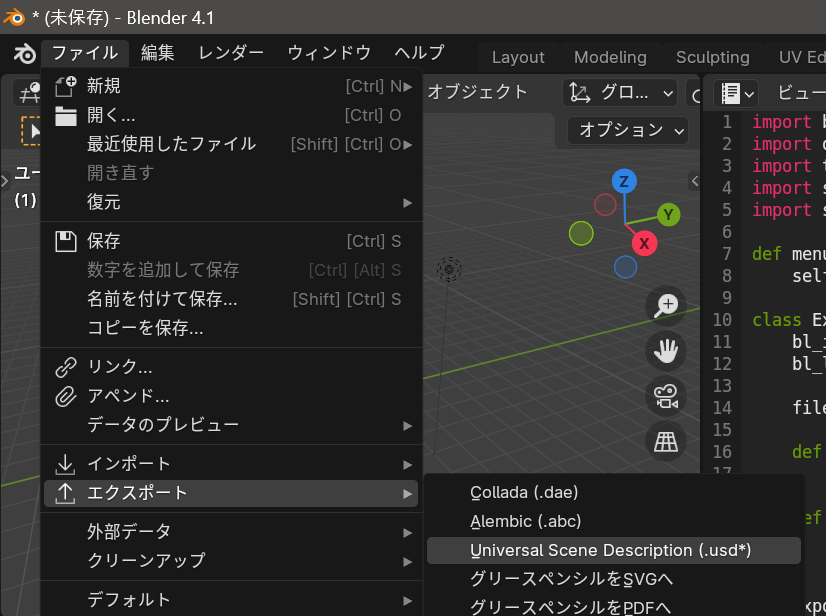Open the オプション dropdown

point(628,130)
